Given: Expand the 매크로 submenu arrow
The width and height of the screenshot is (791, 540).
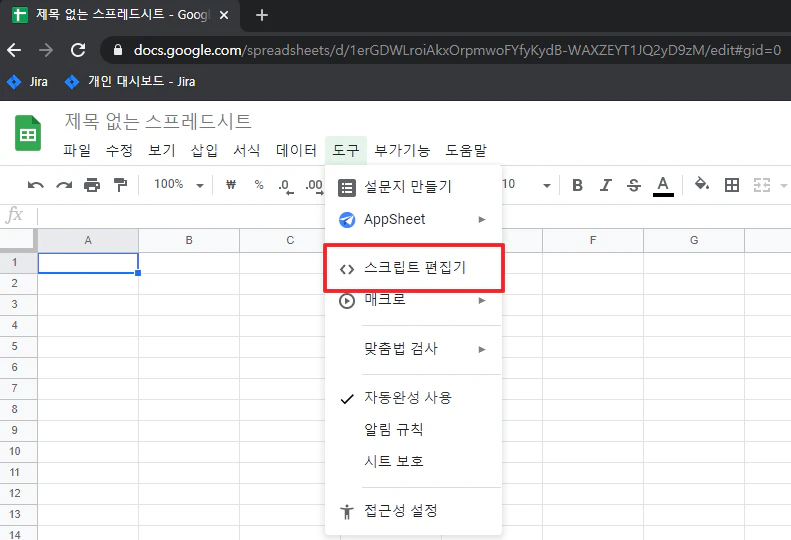Looking at the screenshot, I should 482,301.
